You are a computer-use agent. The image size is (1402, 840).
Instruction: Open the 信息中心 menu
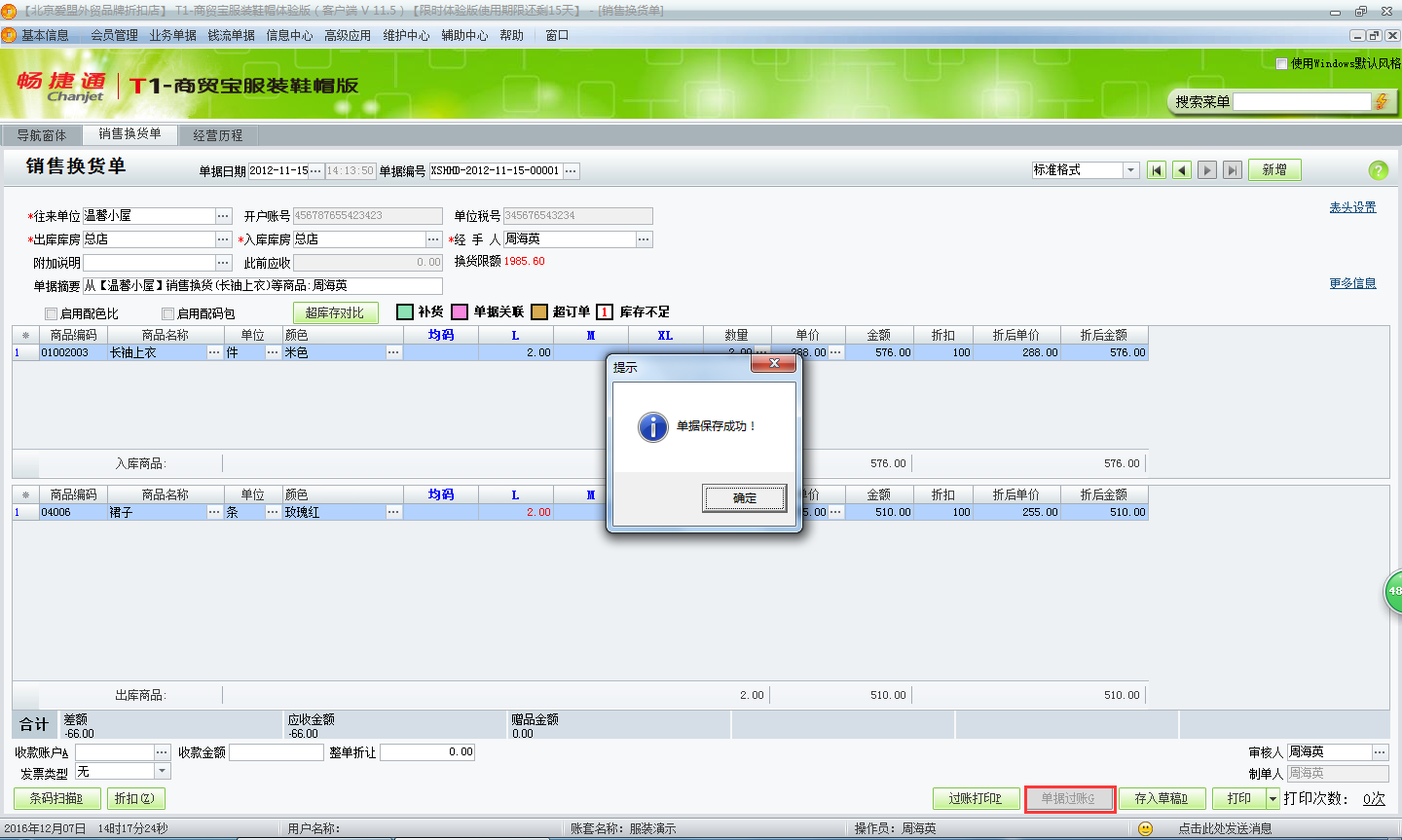290,35
